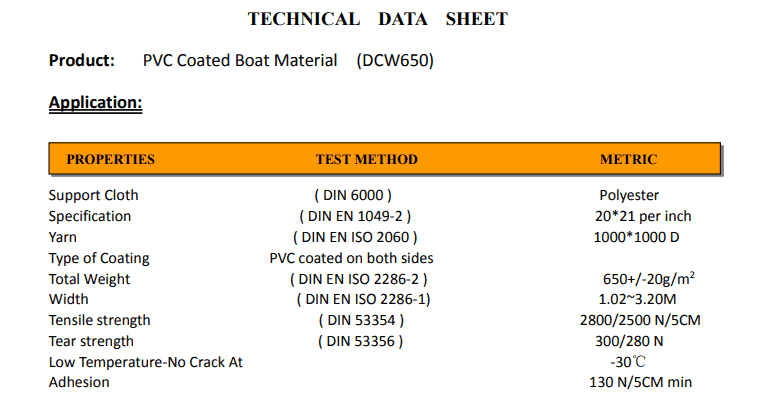Click the TECHNICAL DATA SHEET title
The height and width of the screenshot is (404, 759).
pyautogui.click(x=378, y=19)
